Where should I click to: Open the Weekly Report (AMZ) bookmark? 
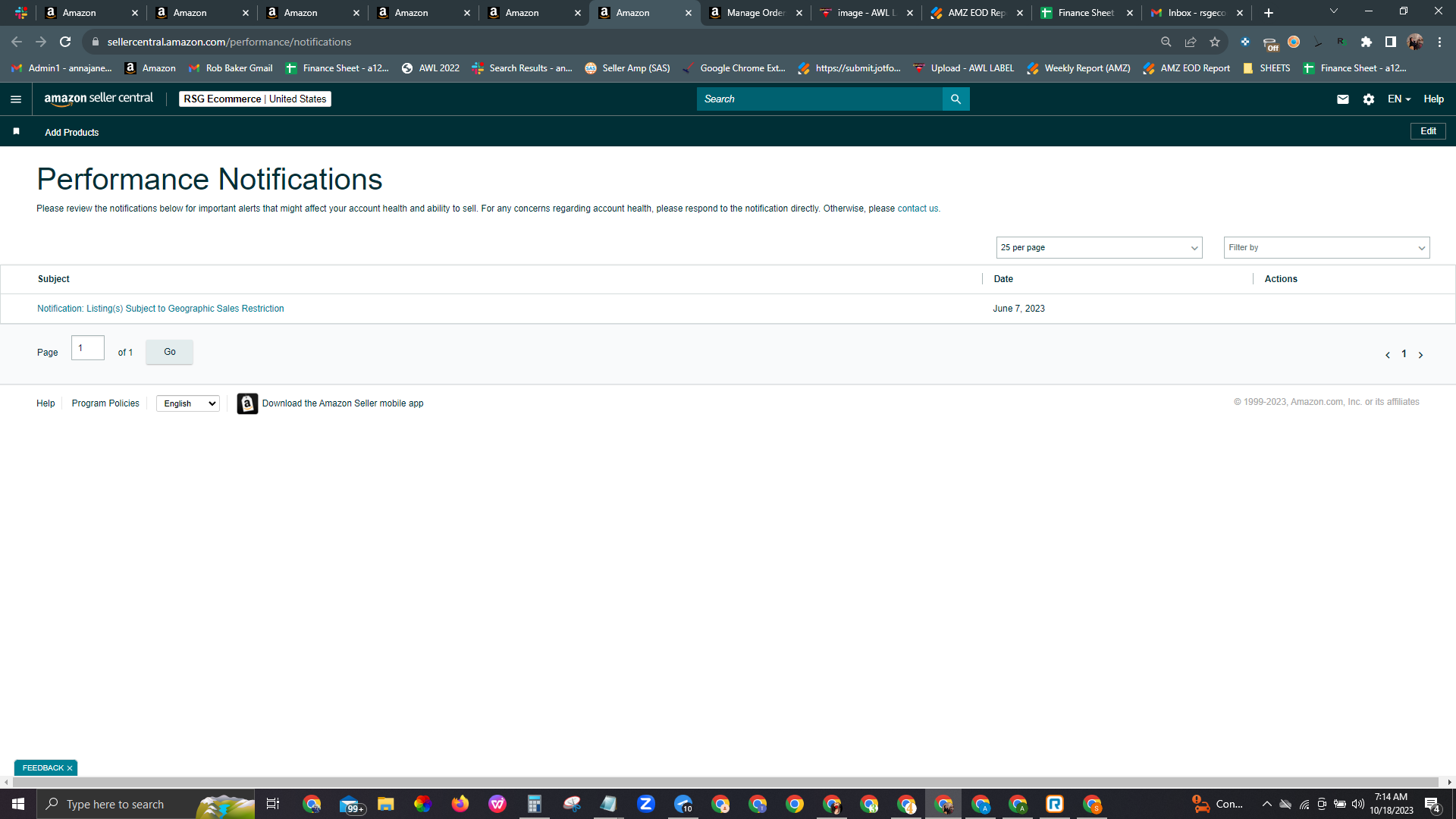click(1078, 68)
